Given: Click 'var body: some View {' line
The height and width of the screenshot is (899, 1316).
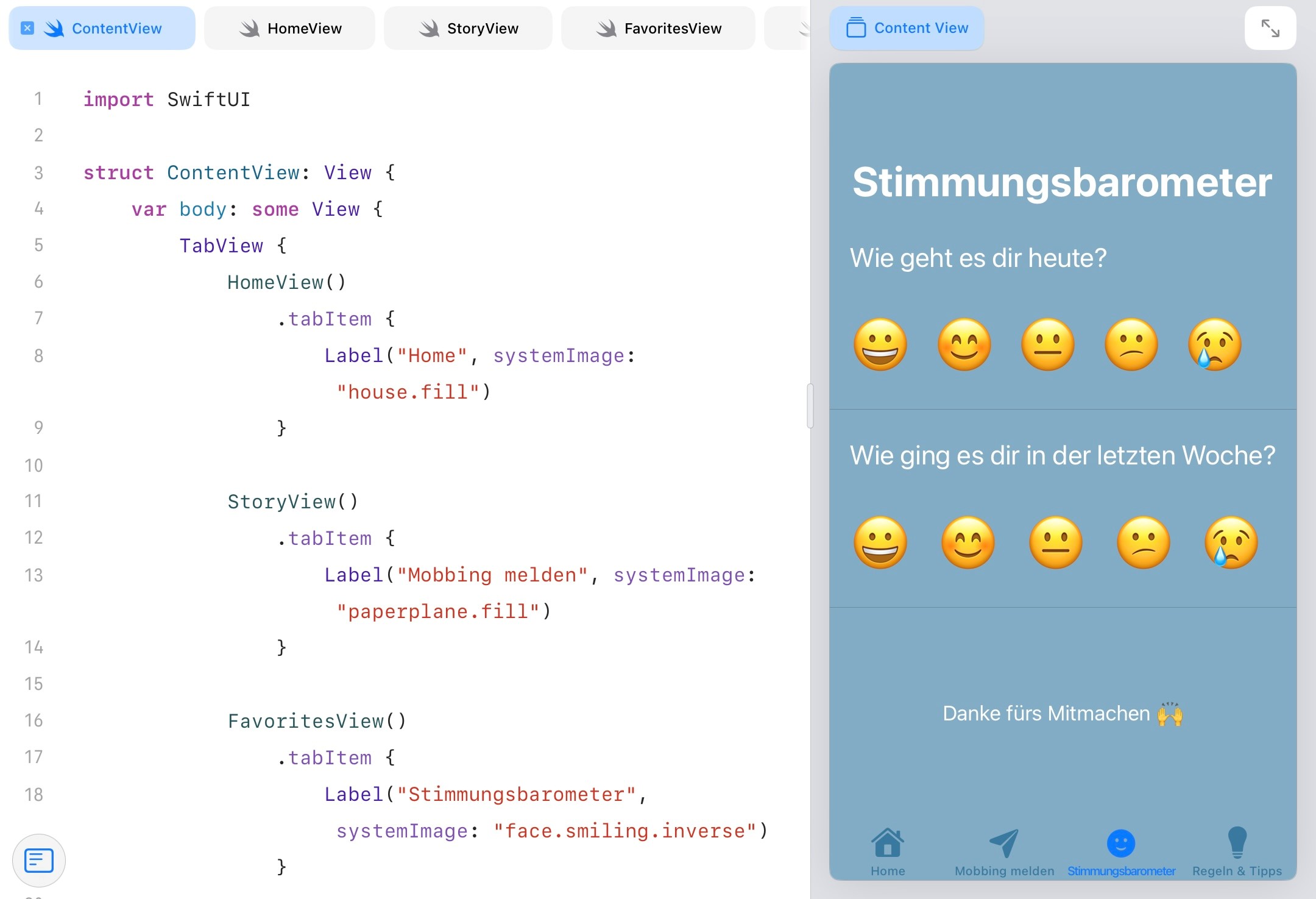Looking at the screenshot, I should tap(257, 209).
